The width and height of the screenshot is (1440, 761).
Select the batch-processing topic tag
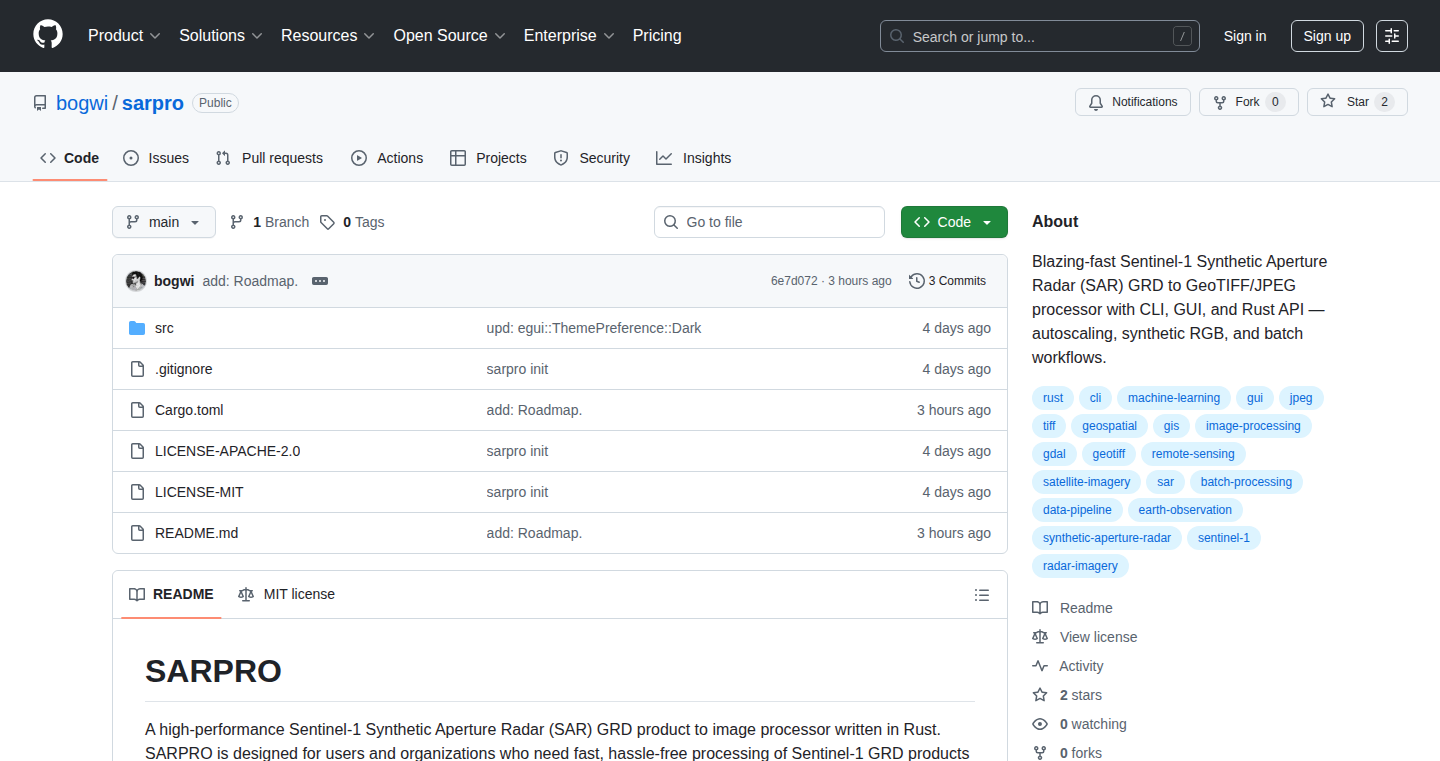[1246, 482]
